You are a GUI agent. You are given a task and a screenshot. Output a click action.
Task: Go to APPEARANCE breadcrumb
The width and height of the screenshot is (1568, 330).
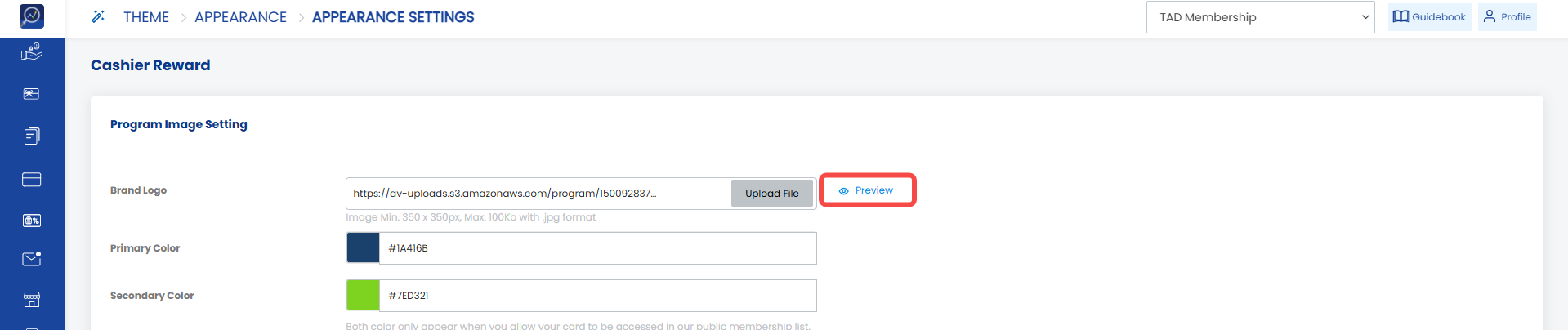coord(240,17)
